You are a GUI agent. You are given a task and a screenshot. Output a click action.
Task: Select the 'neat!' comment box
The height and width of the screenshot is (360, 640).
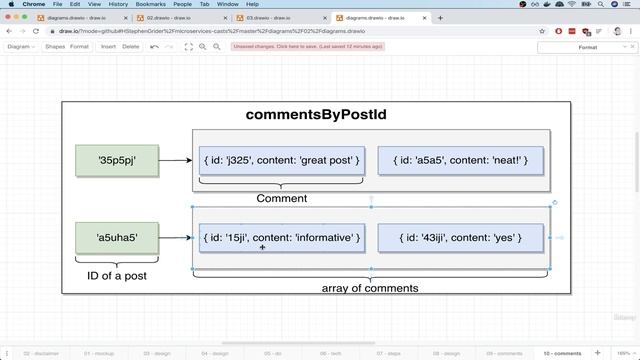click(x=460, y=160)
